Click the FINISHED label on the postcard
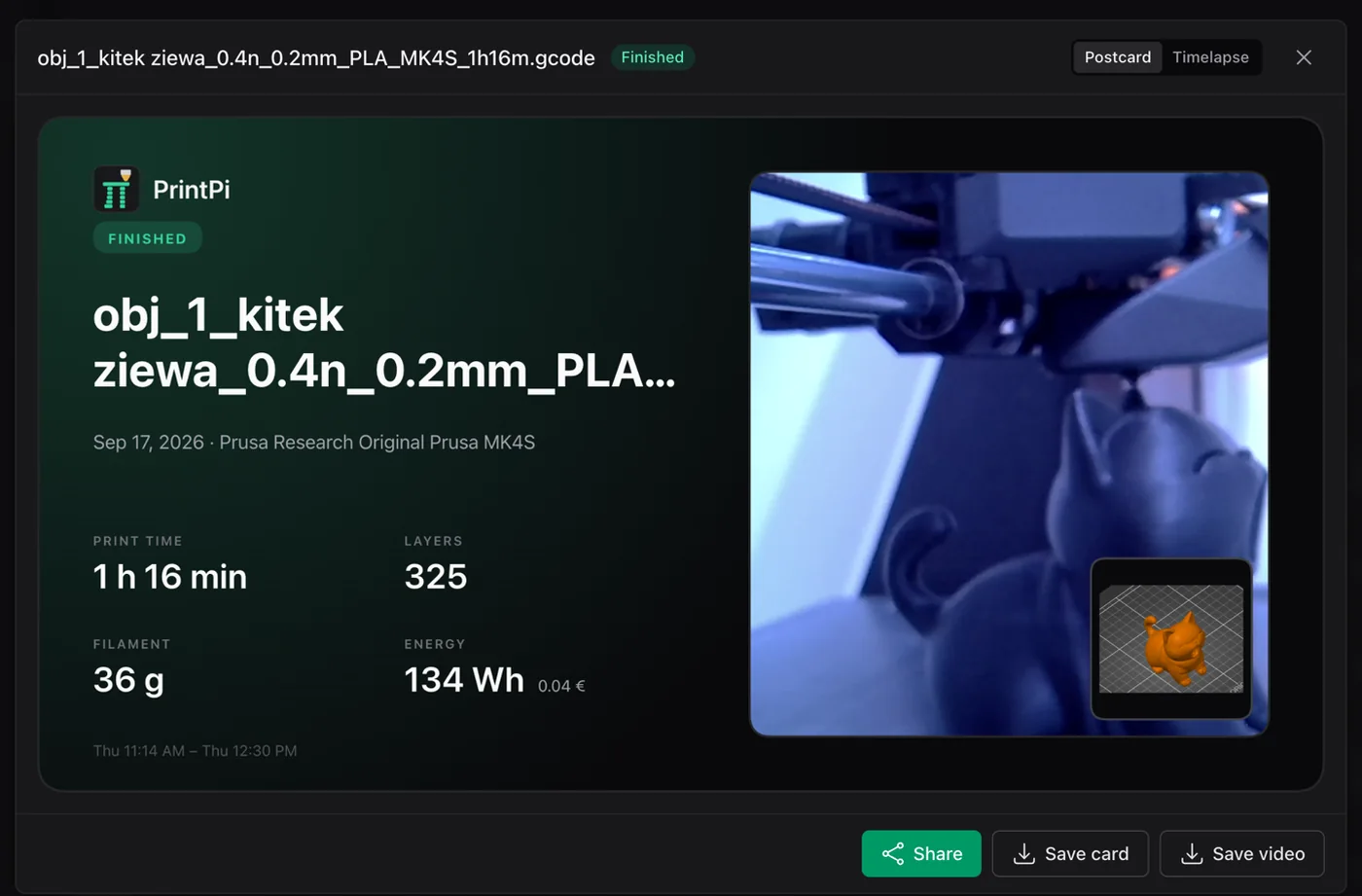The width and height of the screenshot is (1362, 896). 147,238
